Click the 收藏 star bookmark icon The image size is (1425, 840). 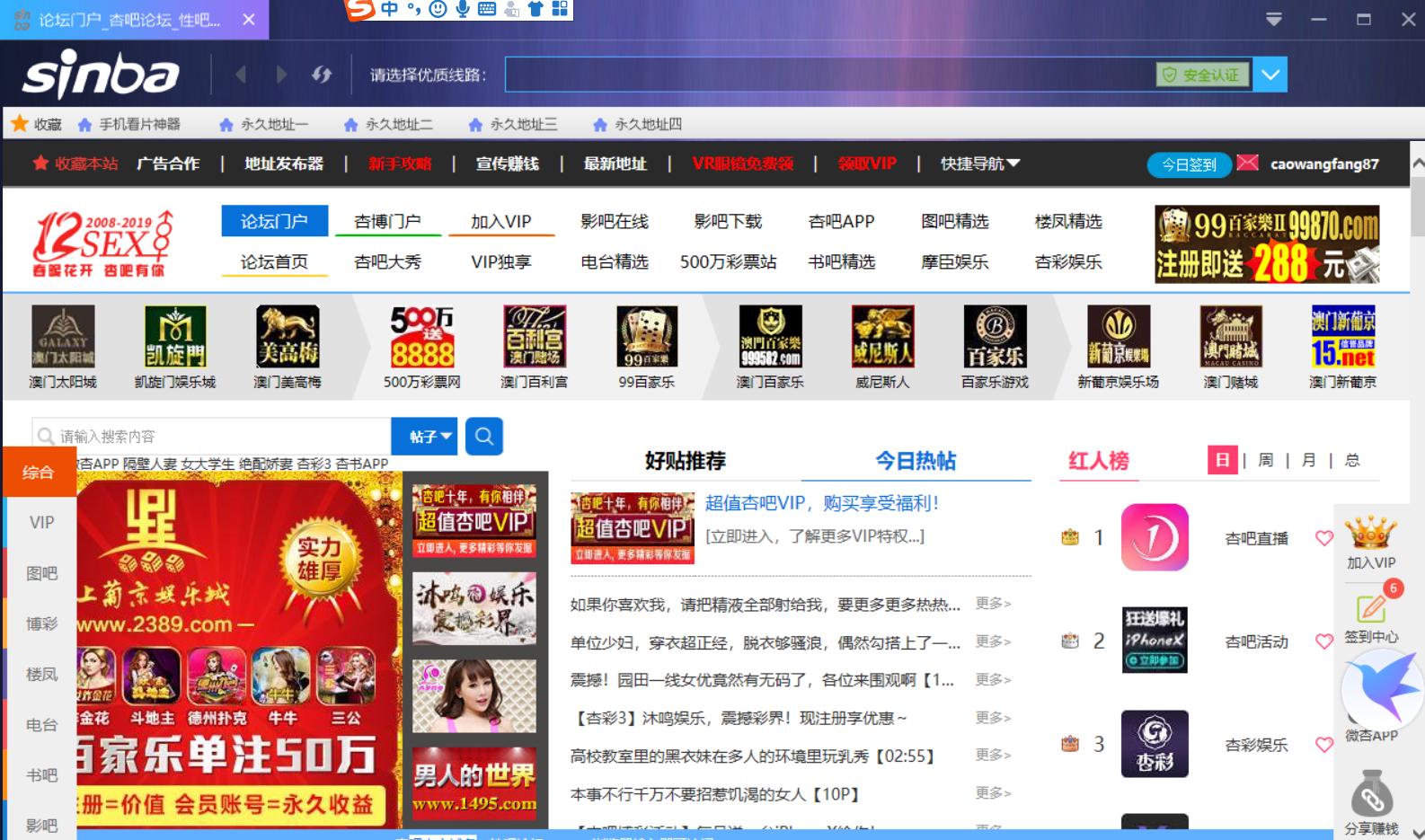(19, 124)
